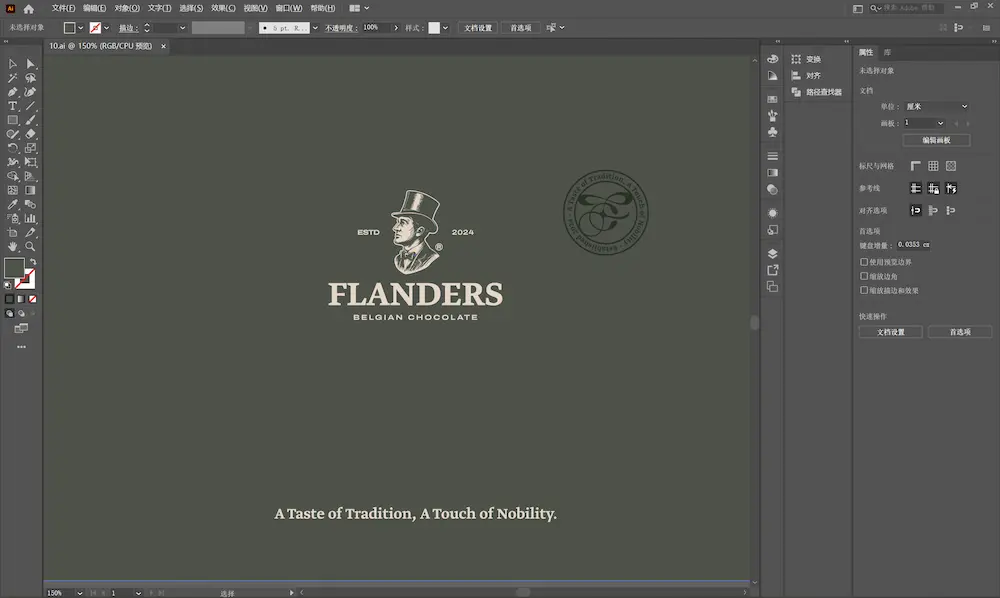Click Document Setup in control bar
Viewport: 1000px width, 598px height.
[x=478, y=28]
